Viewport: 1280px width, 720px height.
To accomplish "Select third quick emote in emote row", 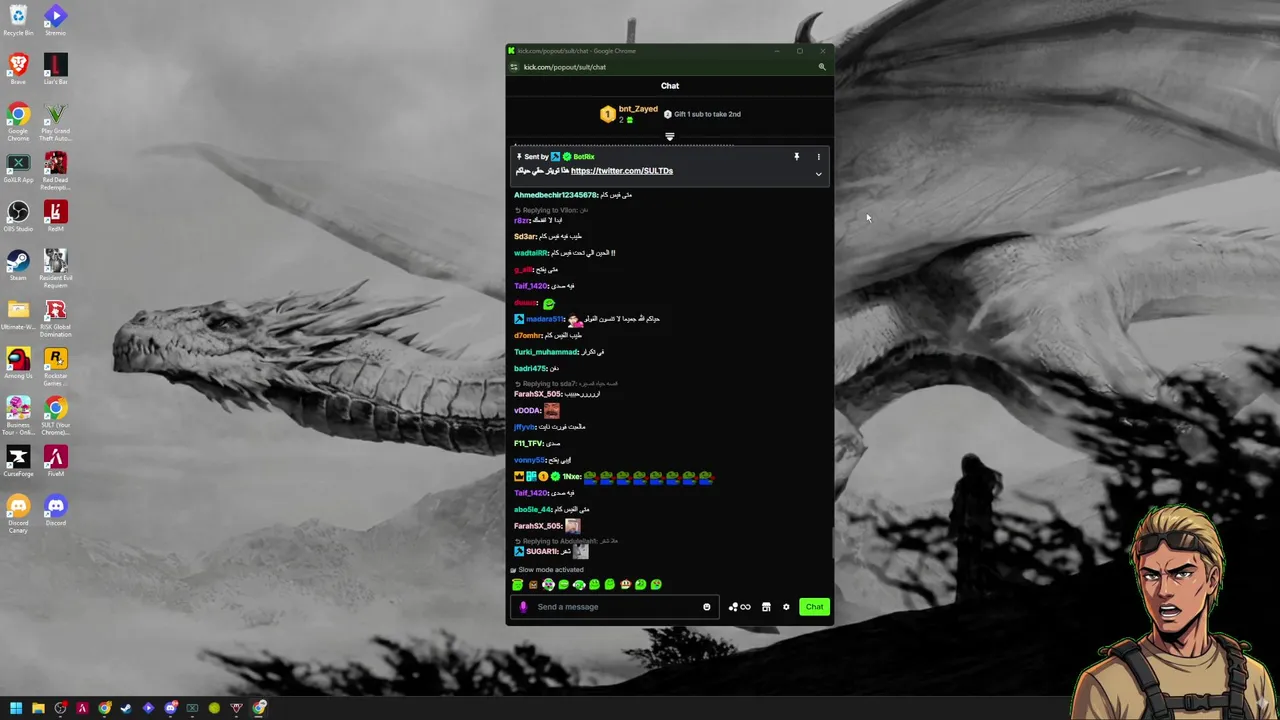I will tap(548, 585).
